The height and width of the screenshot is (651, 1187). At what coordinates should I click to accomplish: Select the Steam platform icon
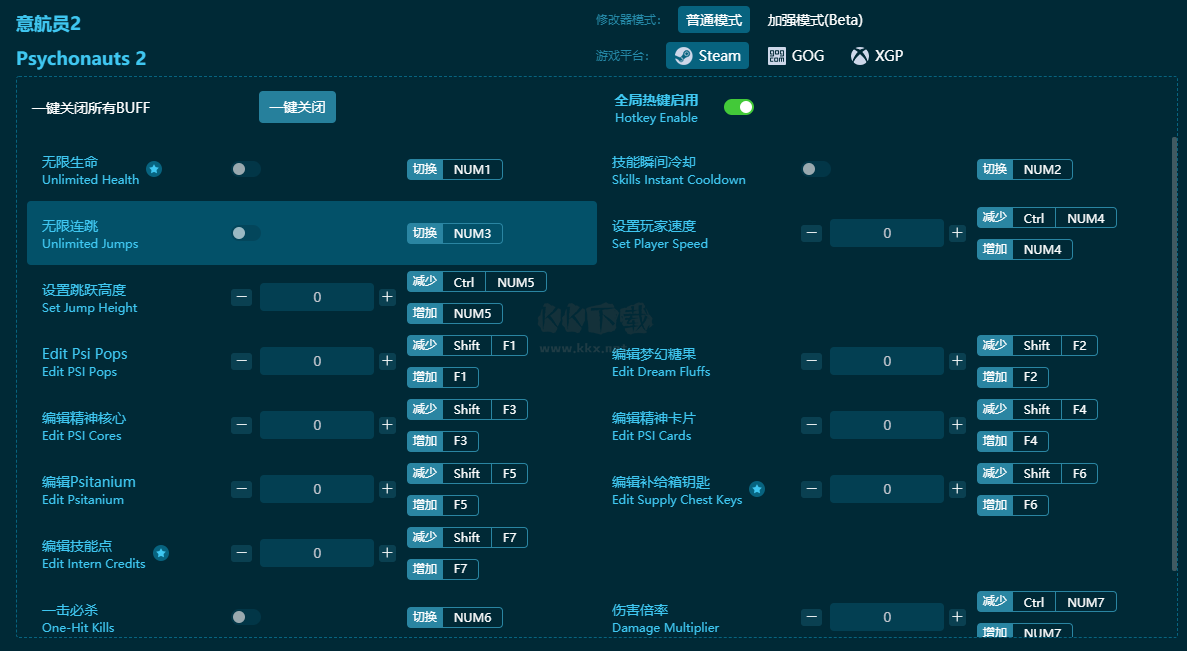pos(684,56)
